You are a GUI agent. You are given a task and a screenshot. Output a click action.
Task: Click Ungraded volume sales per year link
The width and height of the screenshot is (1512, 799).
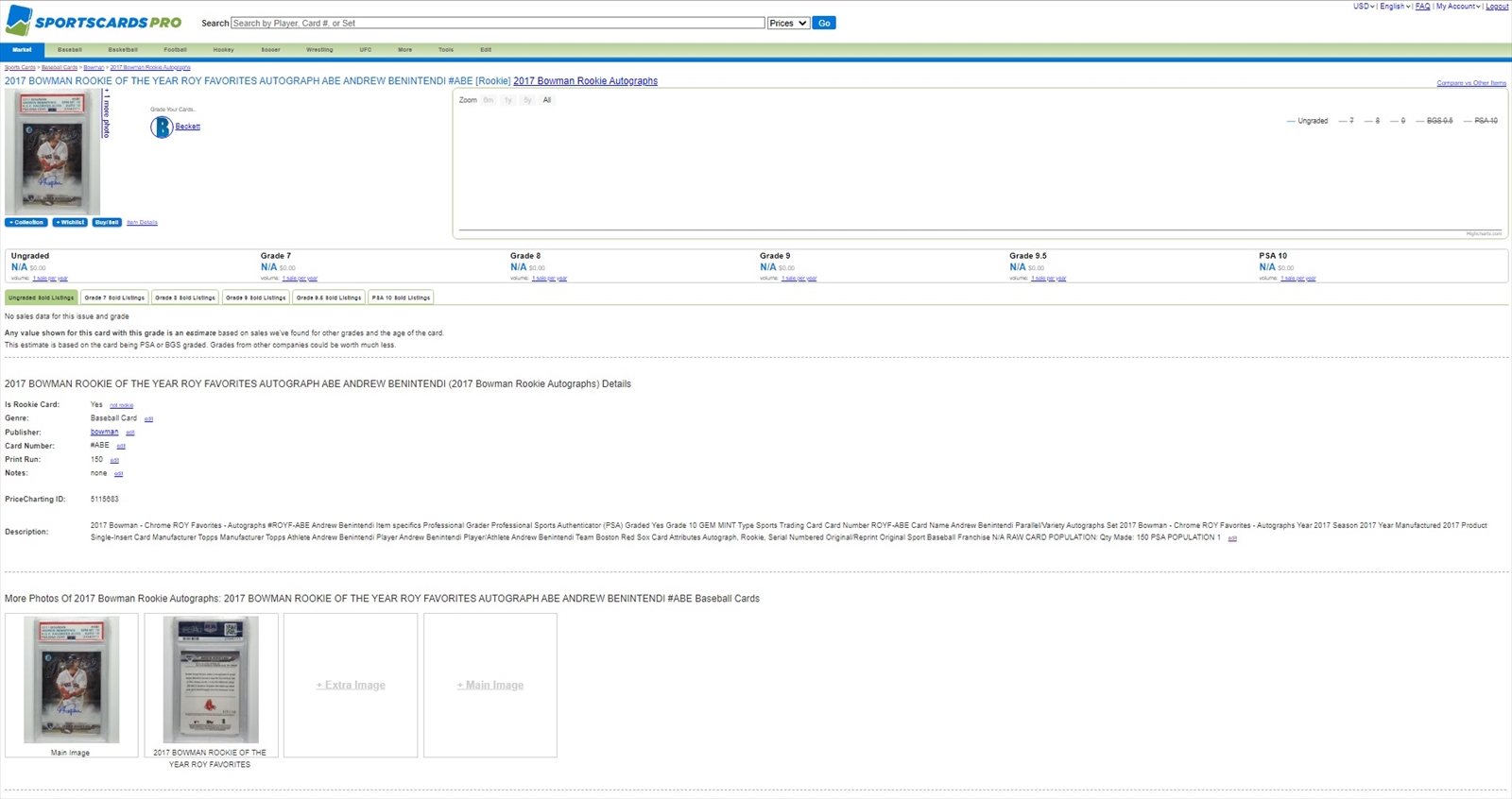pyautogui.click(x=50, y=279)
